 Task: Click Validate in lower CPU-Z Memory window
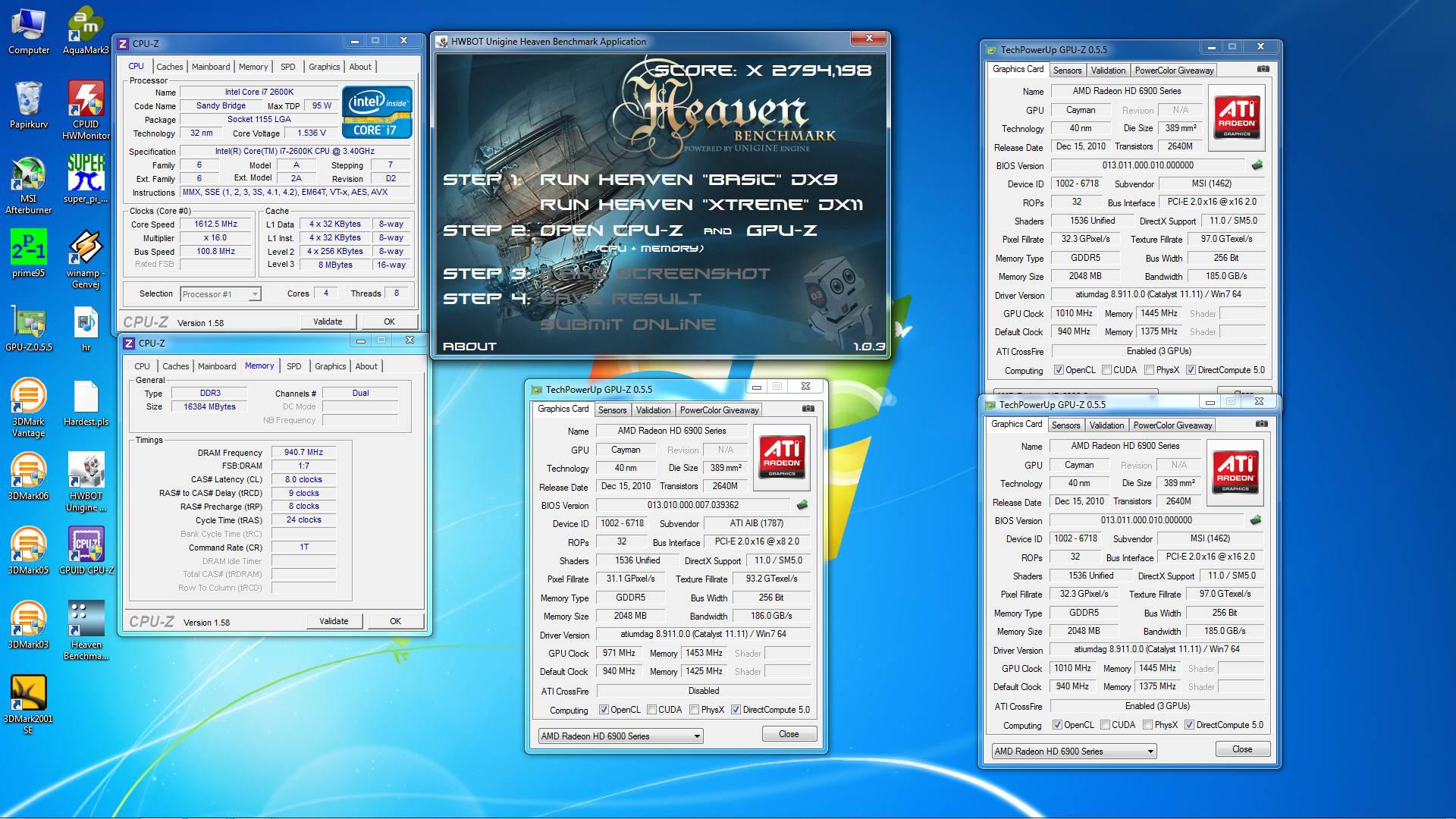[334, 621]
